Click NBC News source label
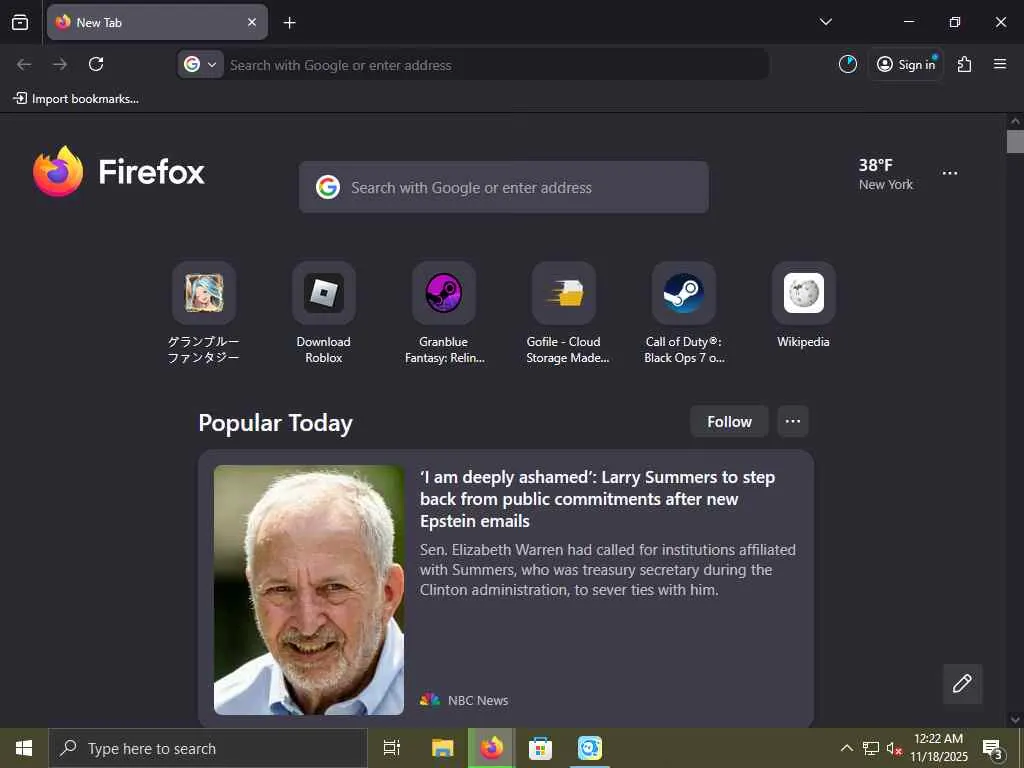The width and height of the screenshot is (1024, 768). coord(477,700)
